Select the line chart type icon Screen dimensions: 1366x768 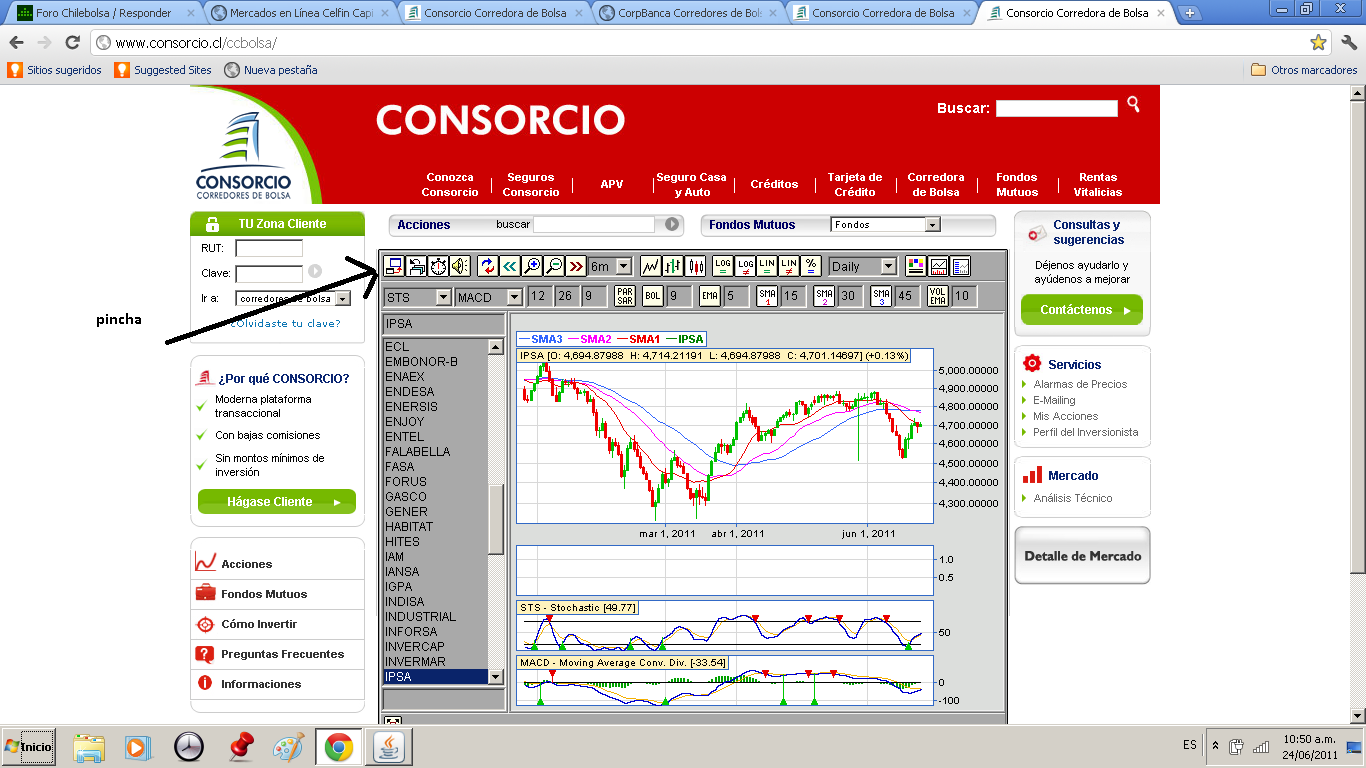point(651,266)
